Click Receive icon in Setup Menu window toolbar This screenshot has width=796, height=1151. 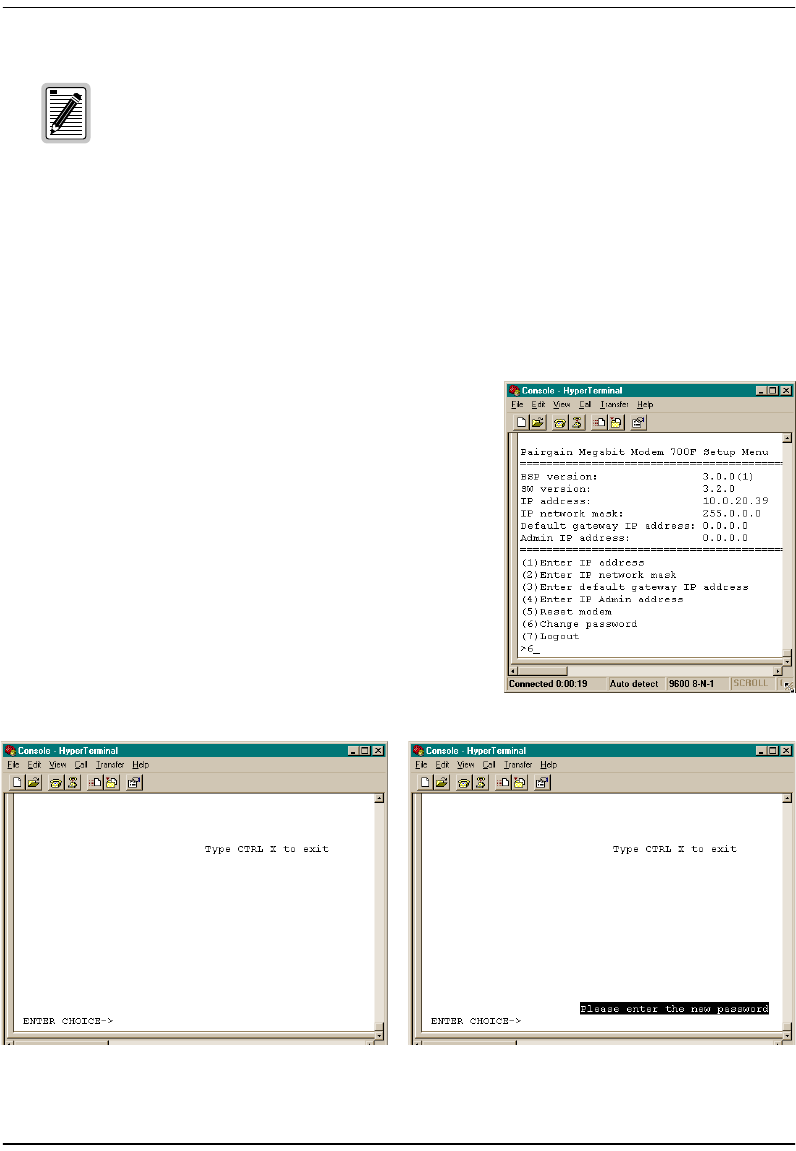[615, 422]
